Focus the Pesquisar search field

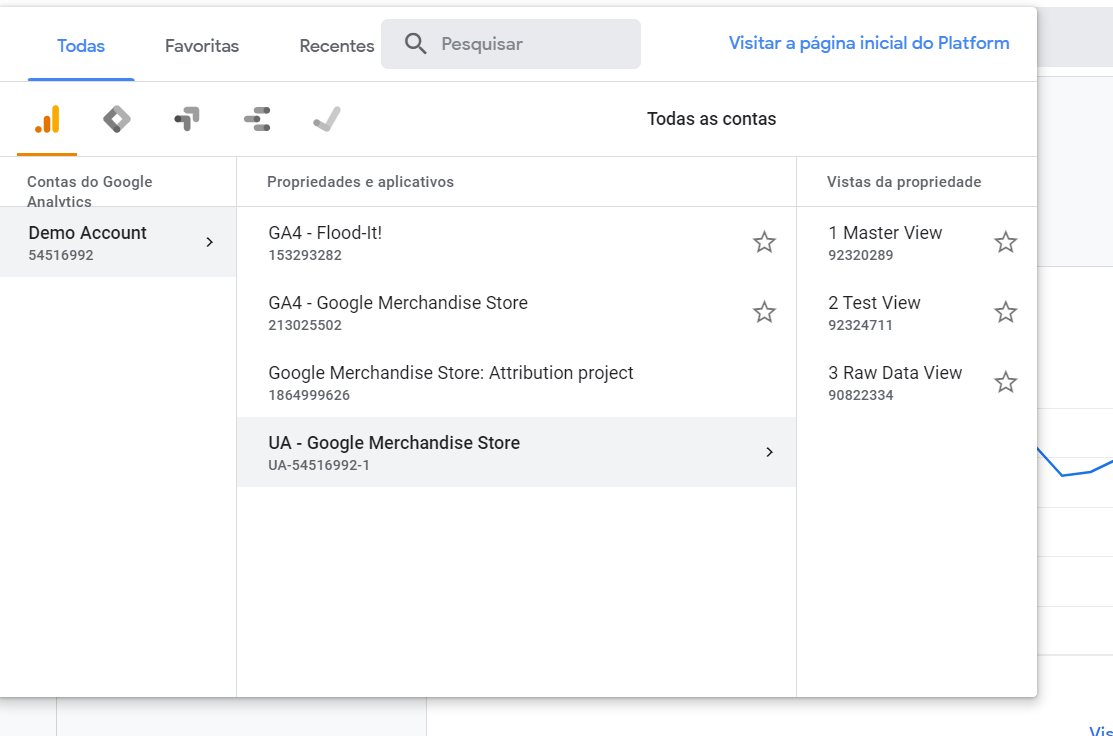point(511,44)
